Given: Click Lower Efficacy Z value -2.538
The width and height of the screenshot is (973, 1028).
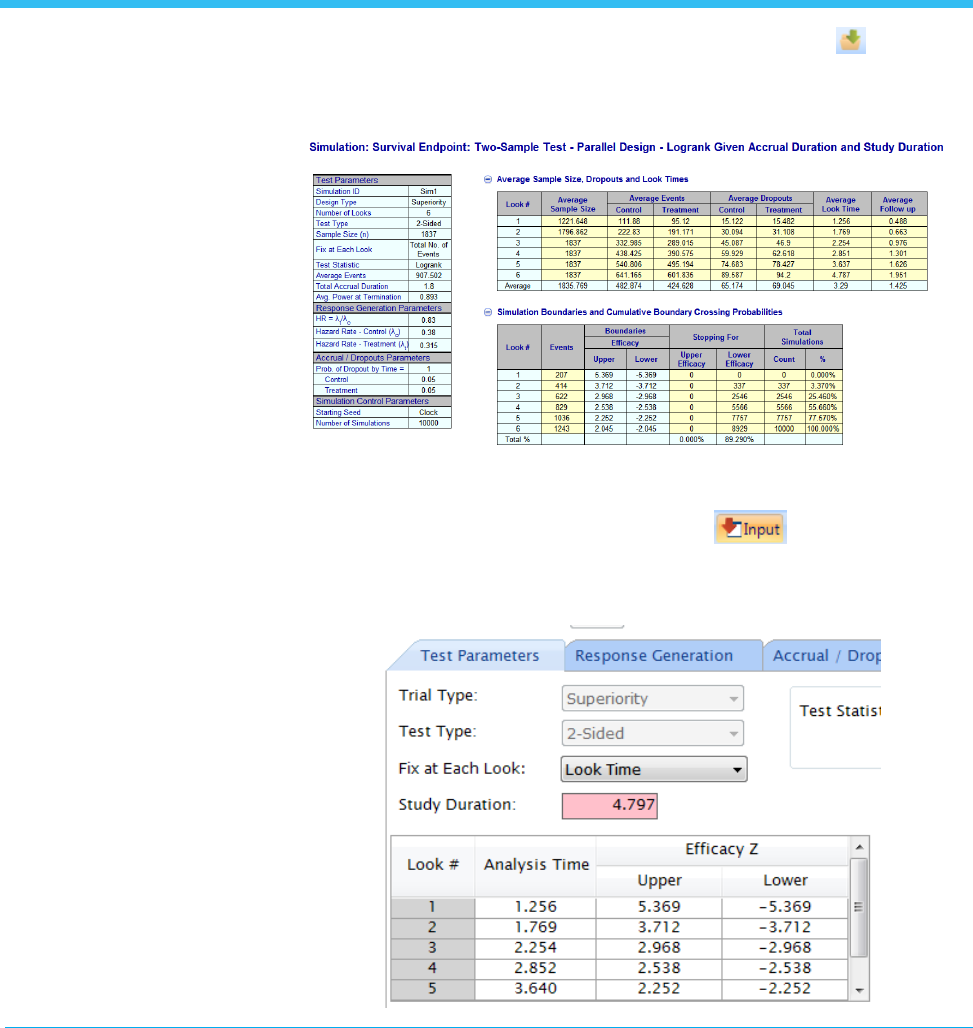Looking at the screenshot, I should coord(785,968).
